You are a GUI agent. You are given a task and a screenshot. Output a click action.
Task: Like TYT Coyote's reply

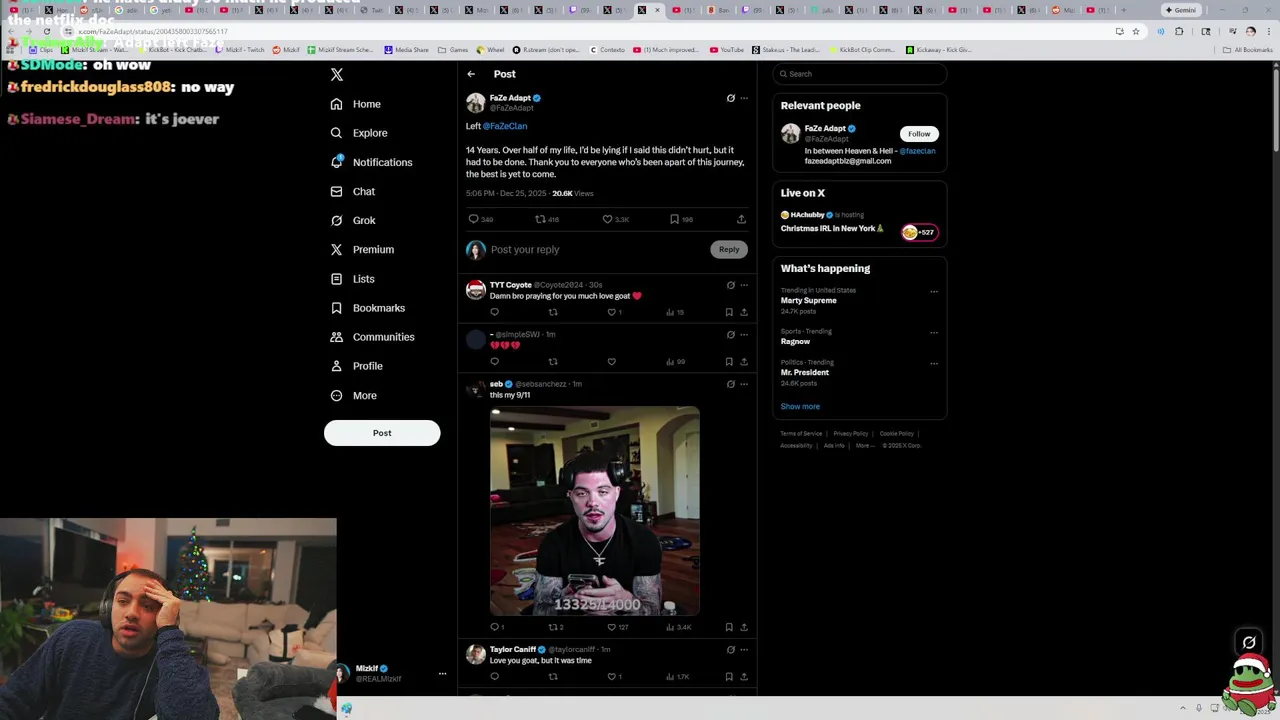[x=612, y=312]
